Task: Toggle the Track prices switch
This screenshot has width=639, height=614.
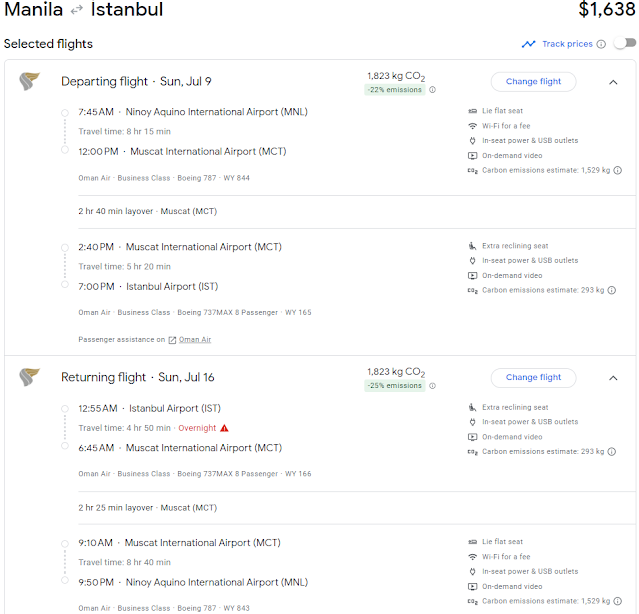Action: [x=625, y=44]
